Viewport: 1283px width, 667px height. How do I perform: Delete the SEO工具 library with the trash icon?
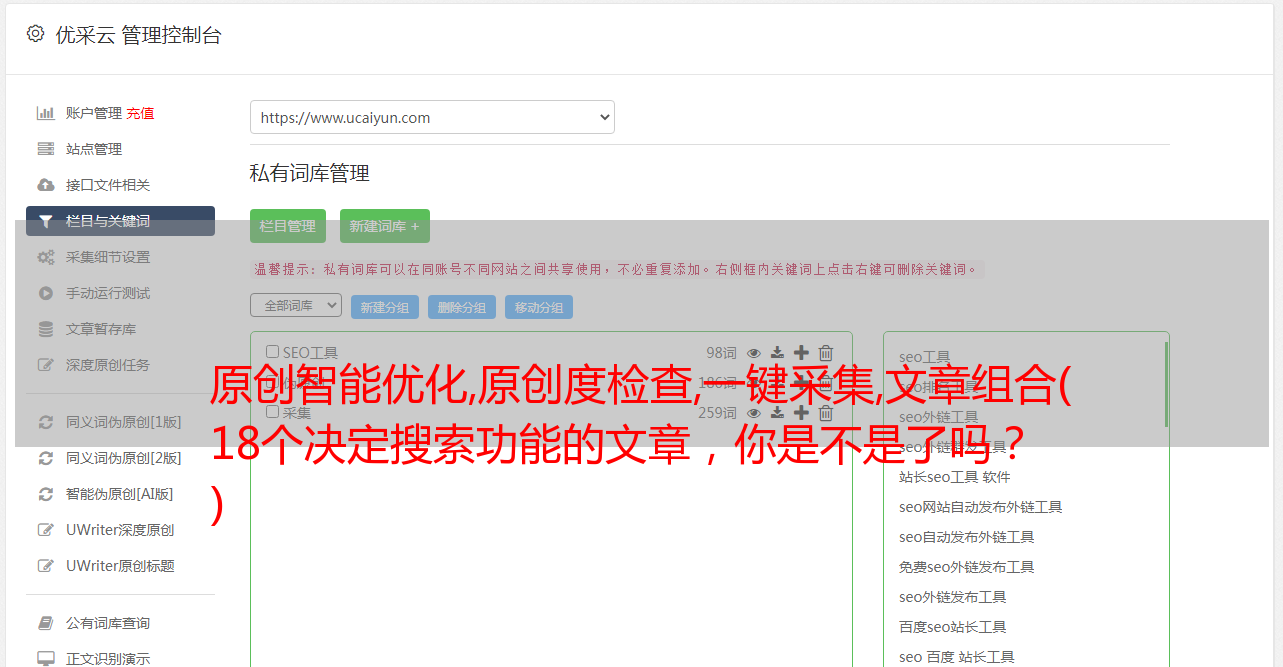click(x=826, y=352)
